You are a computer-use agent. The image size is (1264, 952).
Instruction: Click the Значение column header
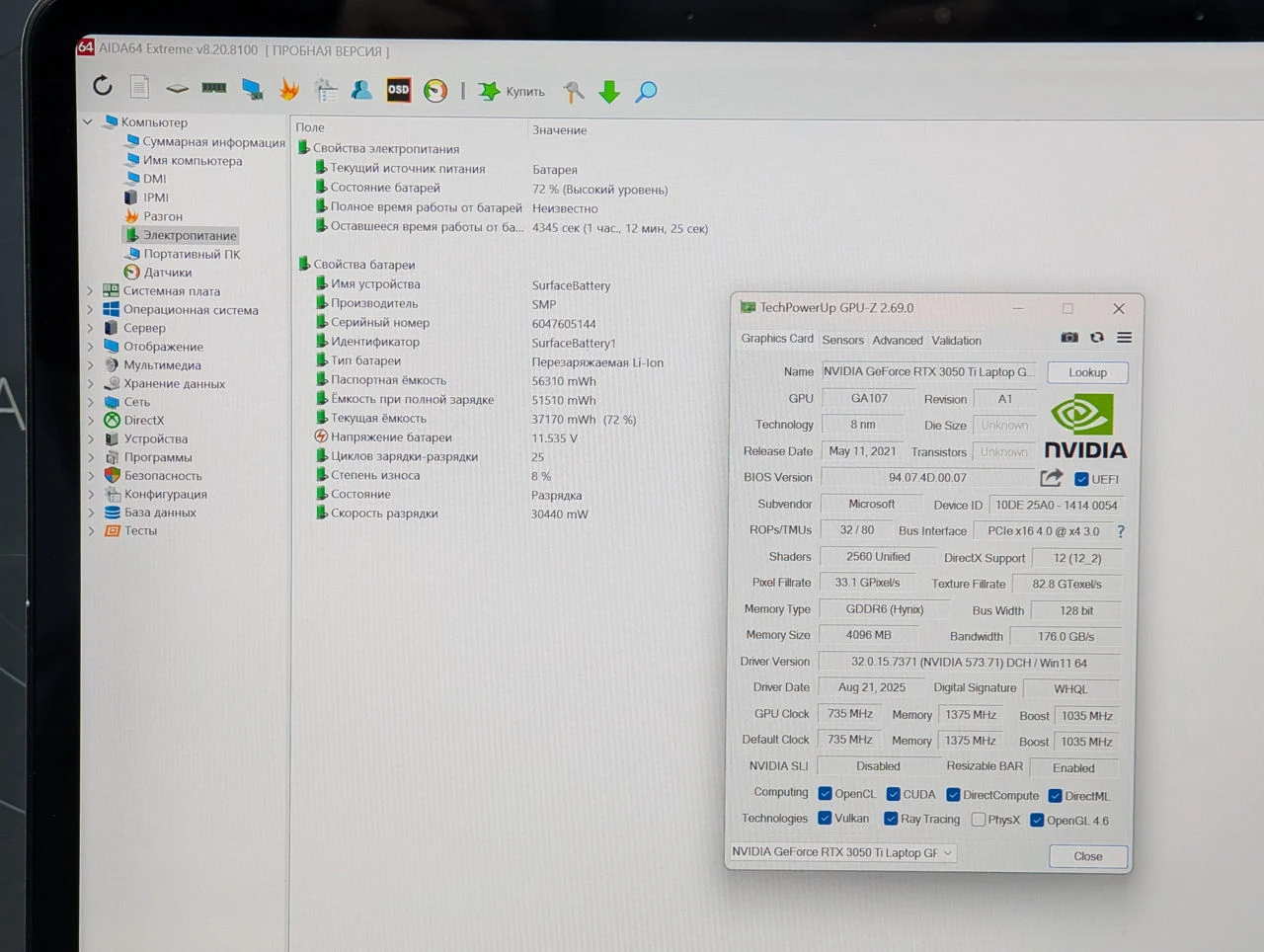(x=560, y=130)
